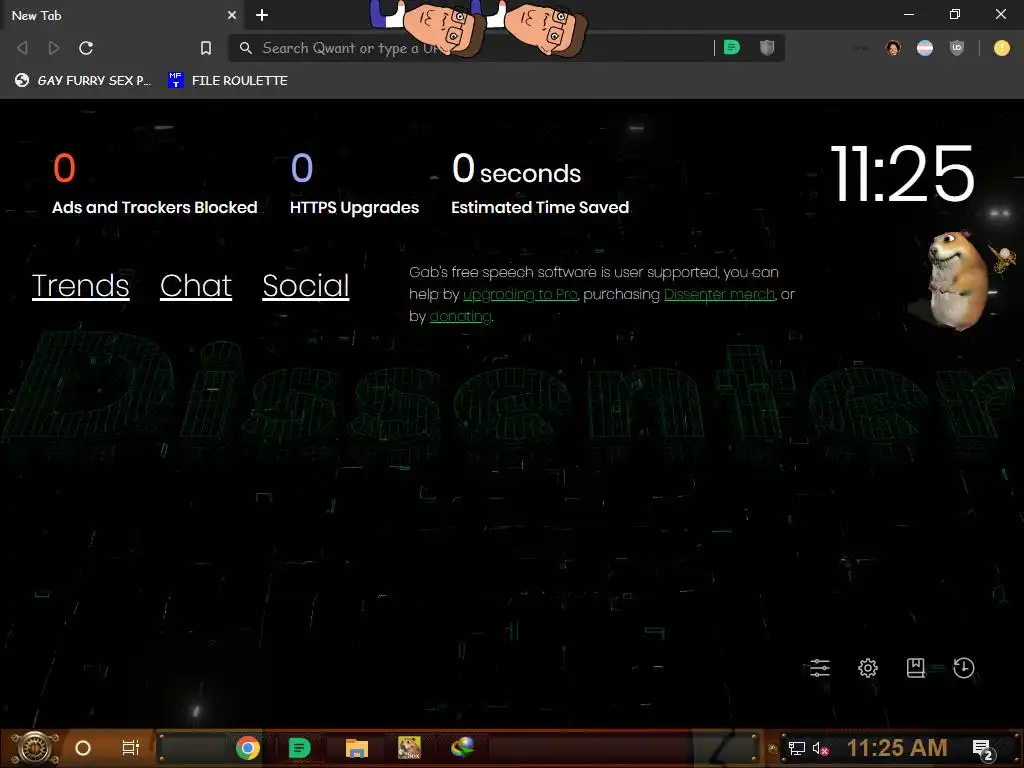This screenshot has height=768, width=1024.
Task: Open the Chat link
Action: pos(196,285)
